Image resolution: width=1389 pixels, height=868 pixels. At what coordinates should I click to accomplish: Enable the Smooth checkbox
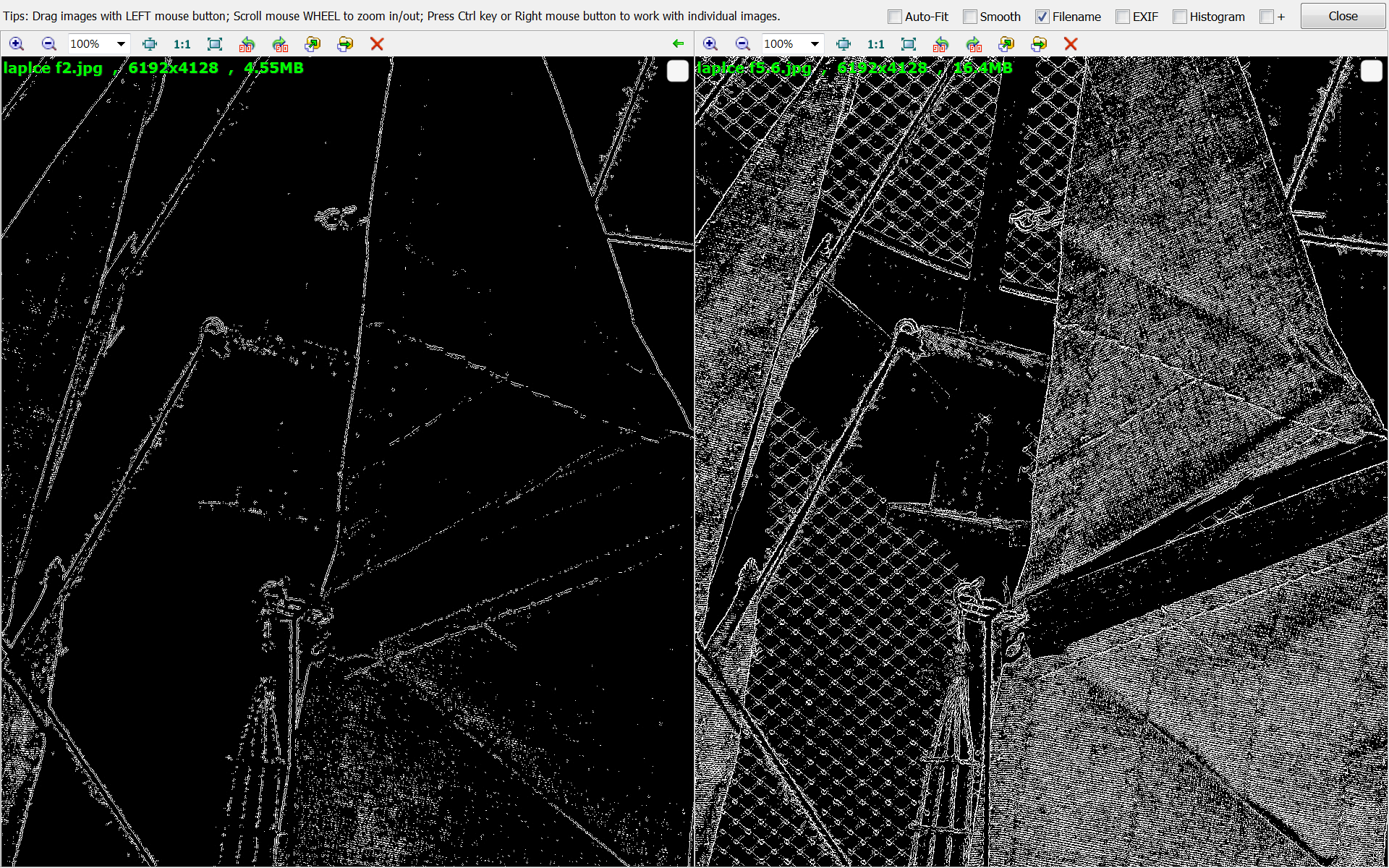(970, 17)
